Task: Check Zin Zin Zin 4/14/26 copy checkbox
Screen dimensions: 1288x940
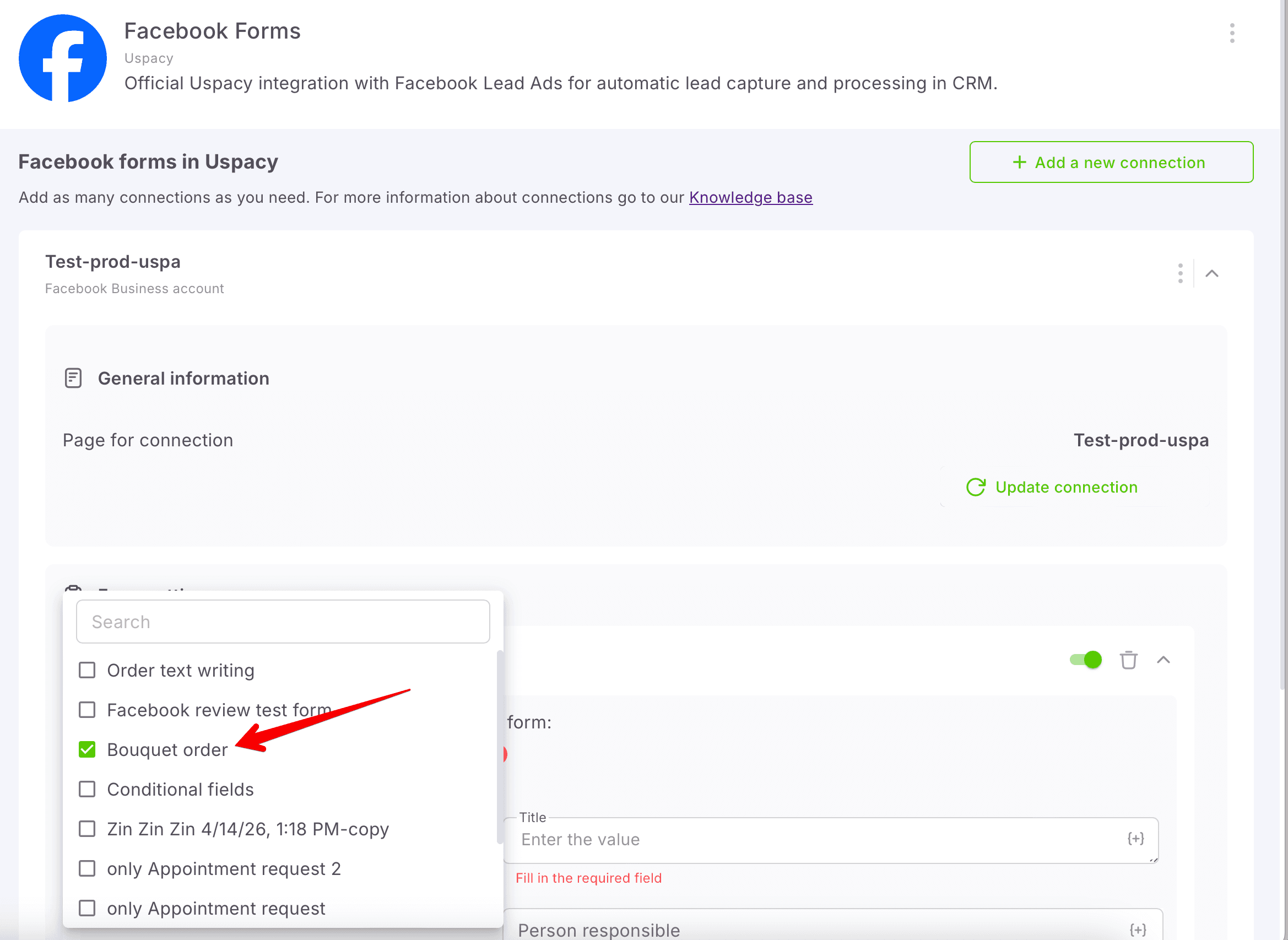Action: (x=87, y=829)
